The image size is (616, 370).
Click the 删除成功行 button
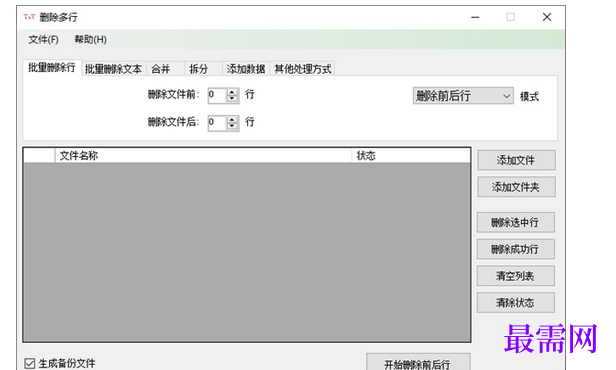[x=515, y=249]
